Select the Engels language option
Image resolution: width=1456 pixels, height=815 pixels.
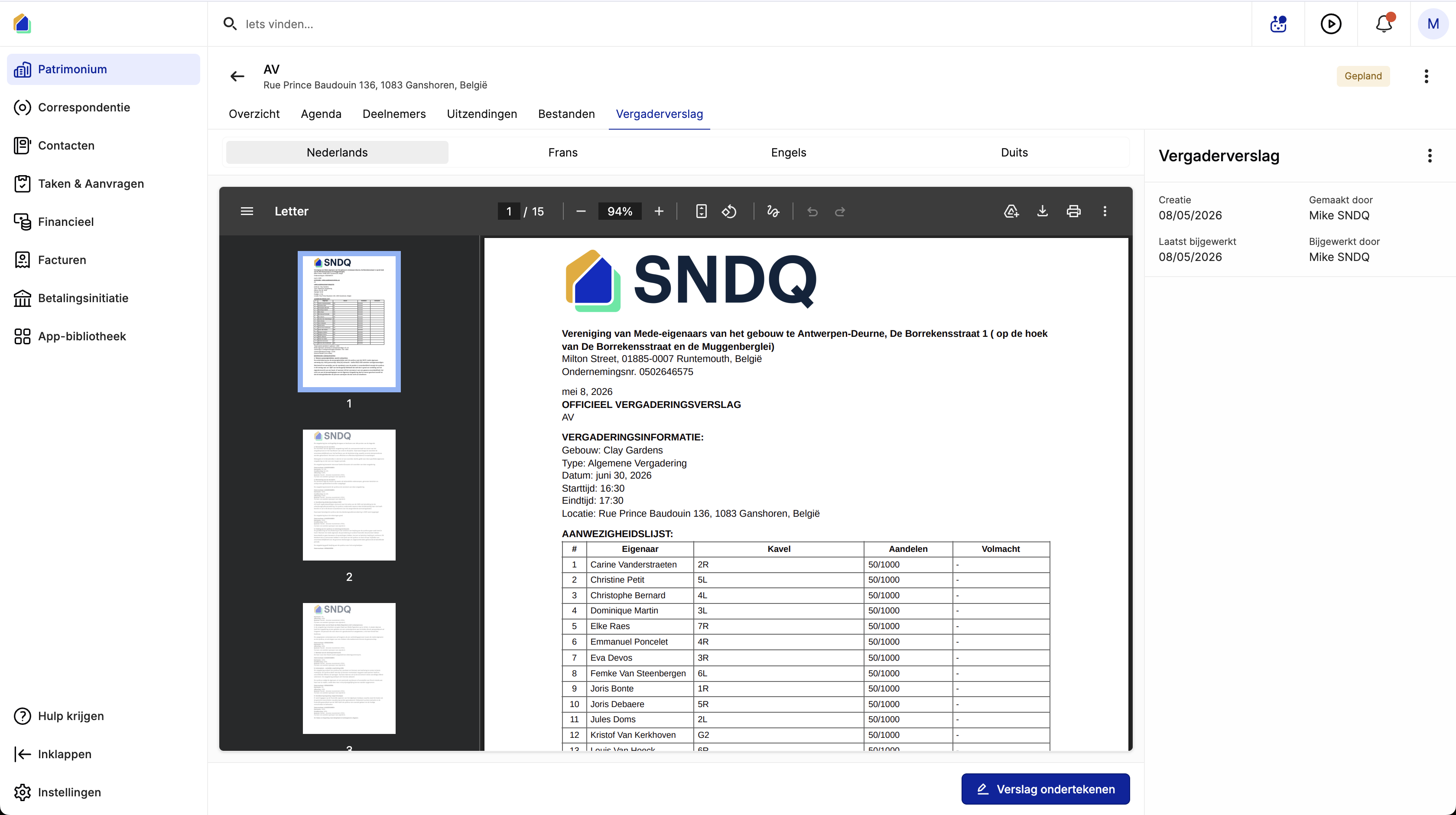(789, 152)
